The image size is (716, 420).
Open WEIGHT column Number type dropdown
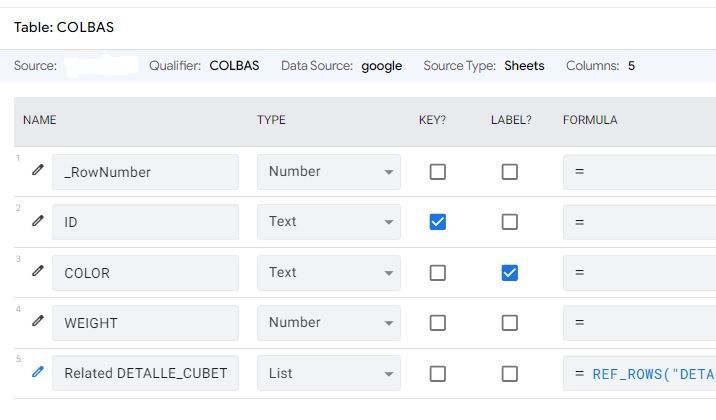(x=329, y=323)
